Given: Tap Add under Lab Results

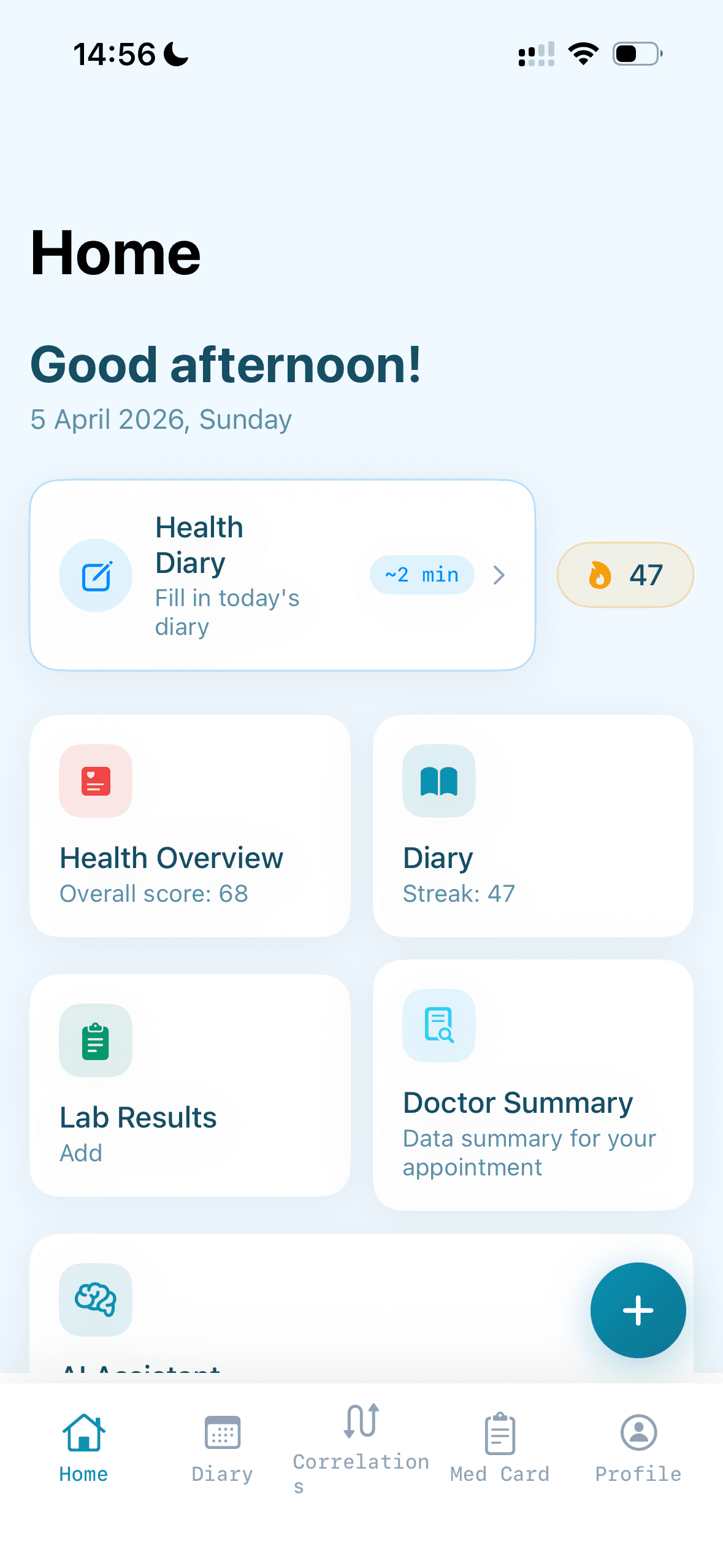Looking at the screenshot, I should point(81,1153).
